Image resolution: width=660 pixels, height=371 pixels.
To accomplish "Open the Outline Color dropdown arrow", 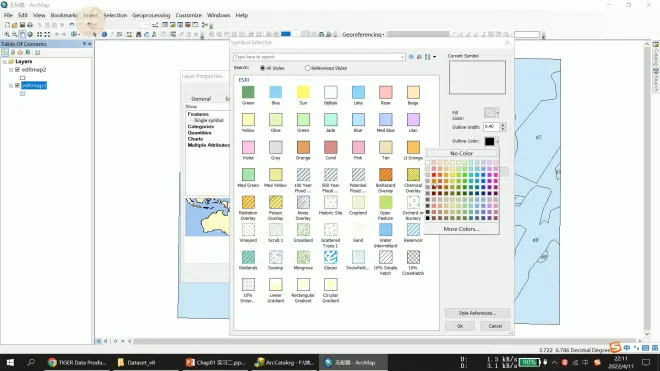I will (x=498, y=141).
